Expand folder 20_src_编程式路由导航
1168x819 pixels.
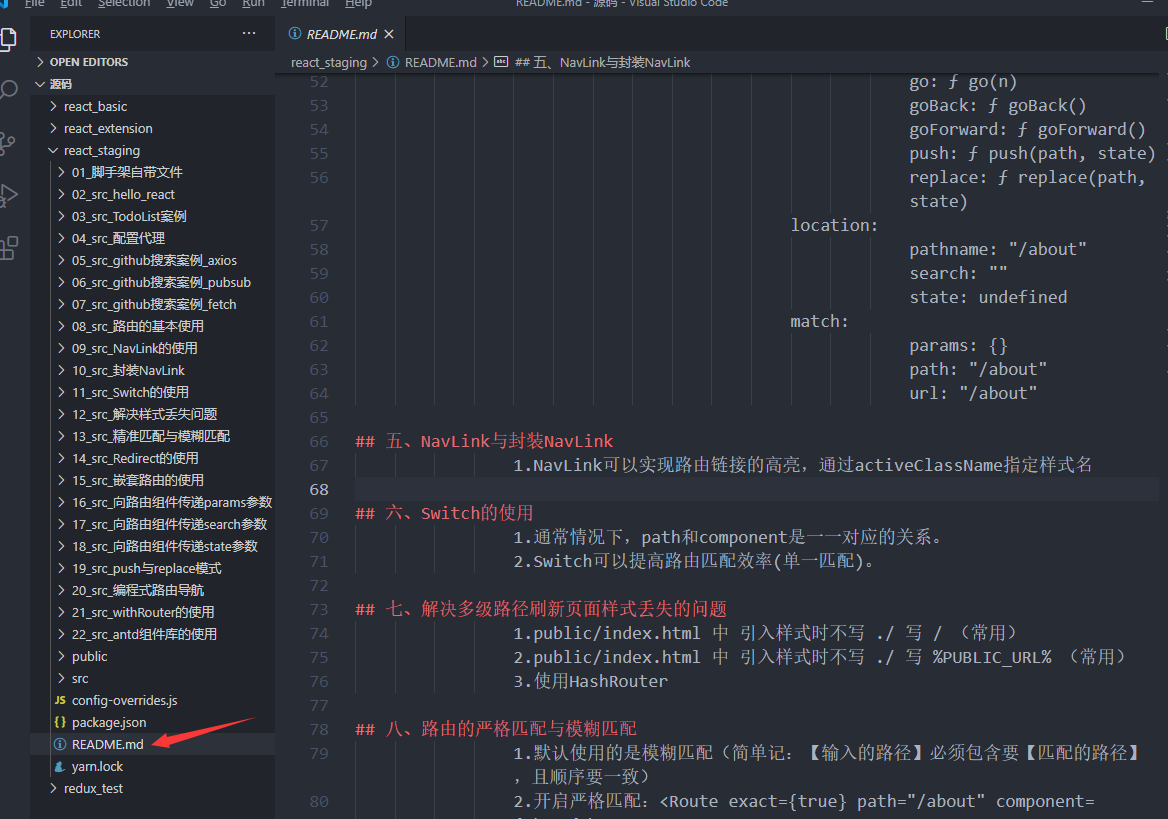(x=61, y=590)
